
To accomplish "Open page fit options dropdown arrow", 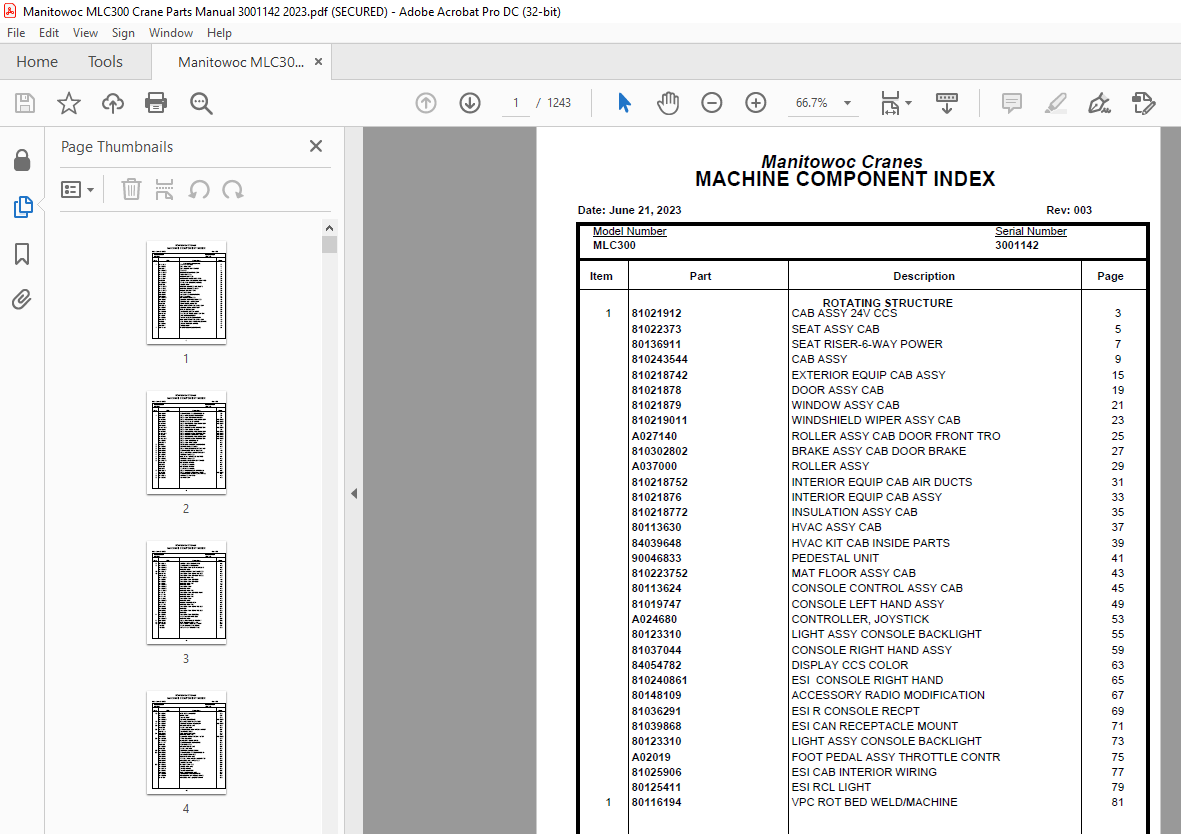I will tap(908, 103).
